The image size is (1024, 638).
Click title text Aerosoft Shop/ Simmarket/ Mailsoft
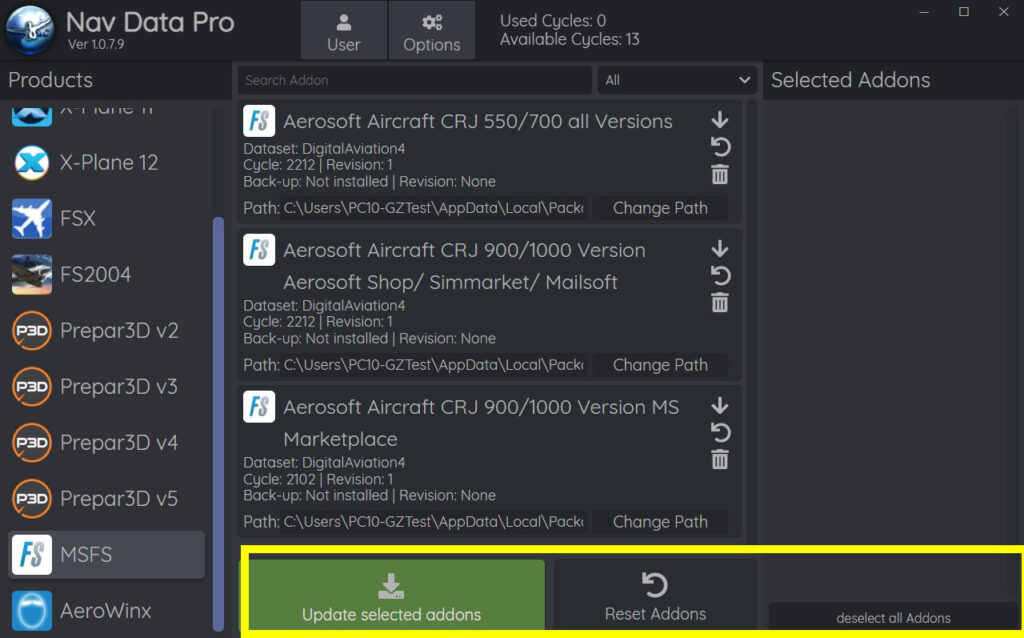pyautogui.click(x=451, y=282)
